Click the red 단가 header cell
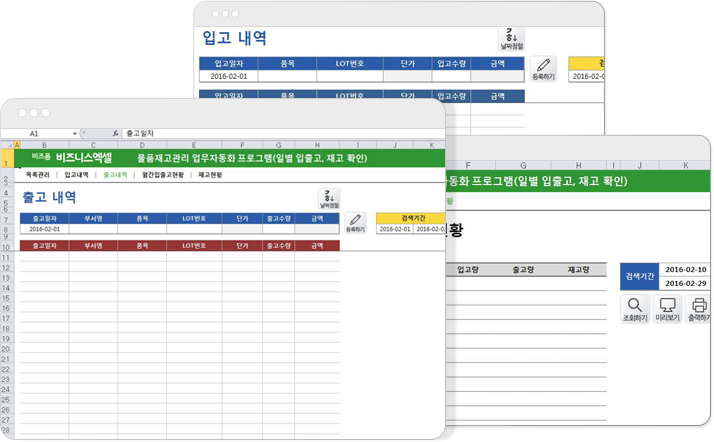This screenshot has width=714, height=442. [x=242, y=246]
